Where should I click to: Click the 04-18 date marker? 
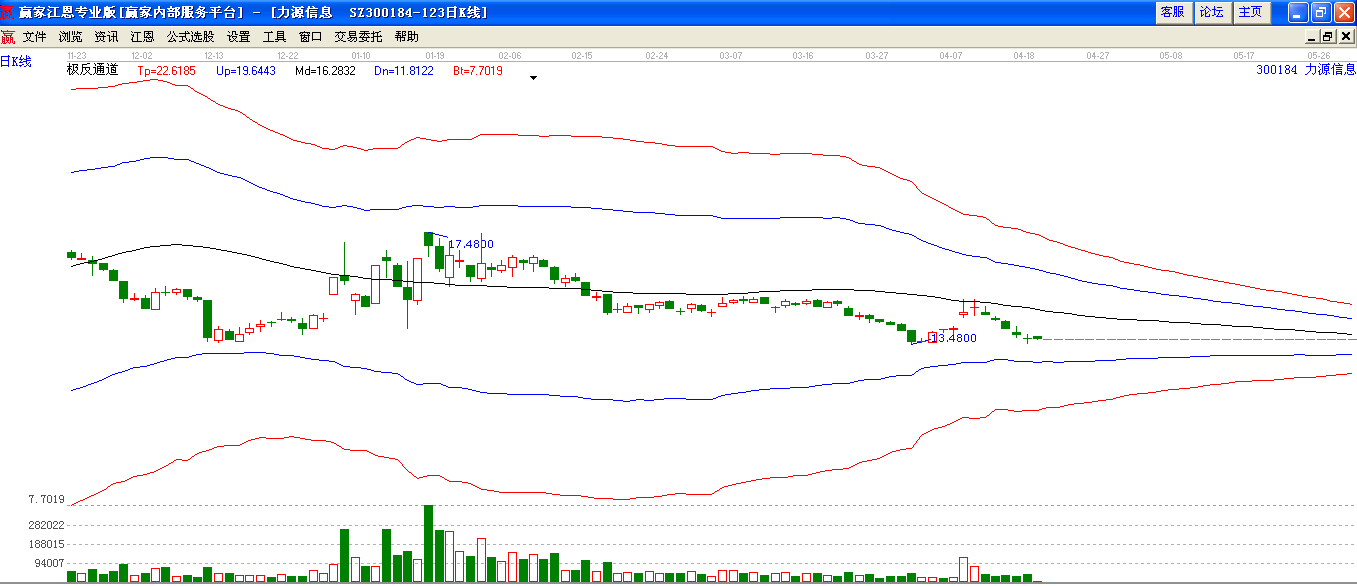pos(1024,56)
